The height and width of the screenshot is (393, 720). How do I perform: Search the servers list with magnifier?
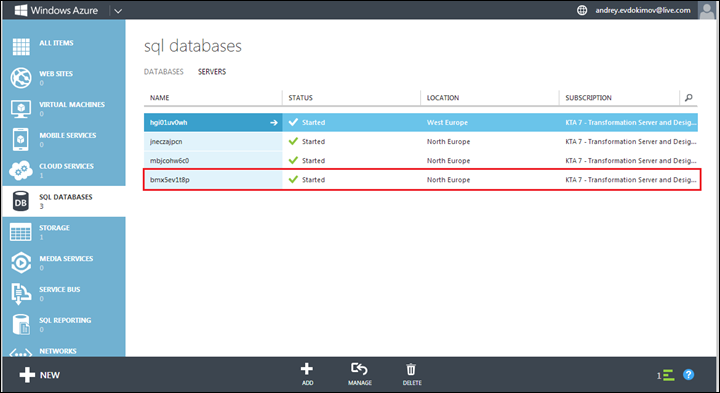click(x=688, y=98)
